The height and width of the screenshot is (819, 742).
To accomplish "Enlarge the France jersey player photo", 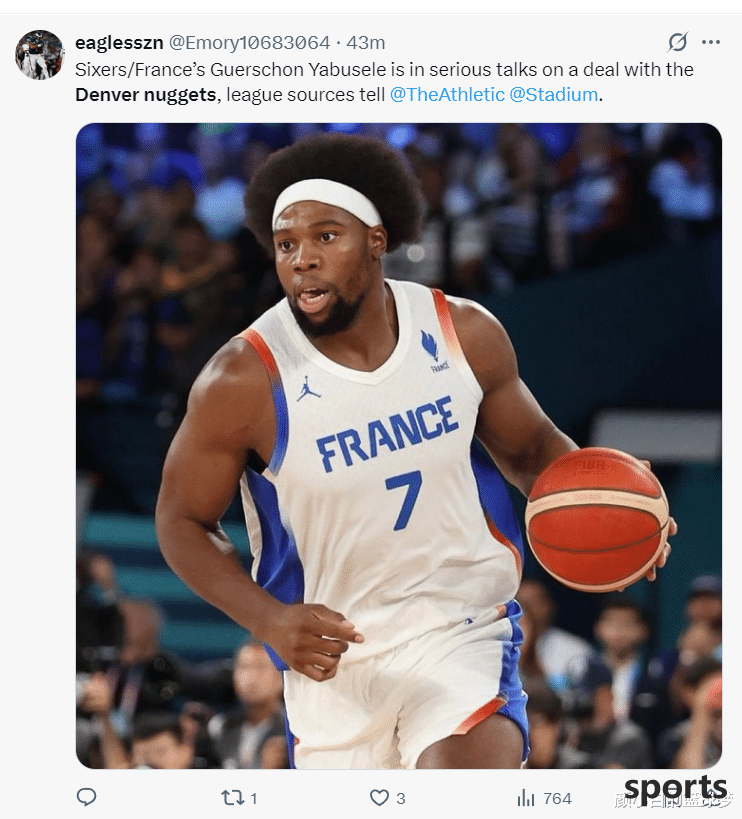I will pos(399,446).
